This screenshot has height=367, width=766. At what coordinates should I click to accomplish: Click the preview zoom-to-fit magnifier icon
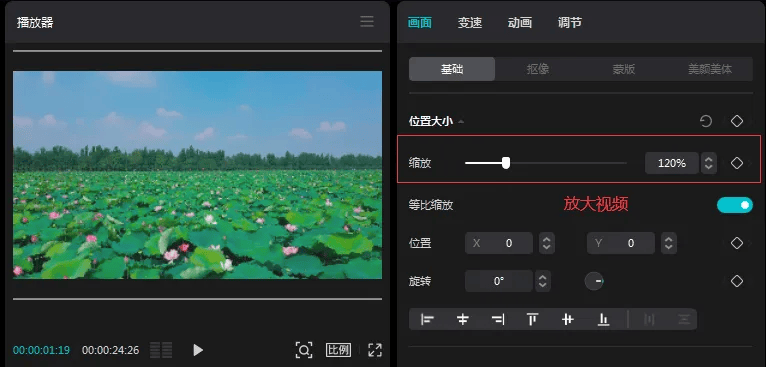[304, 350]
